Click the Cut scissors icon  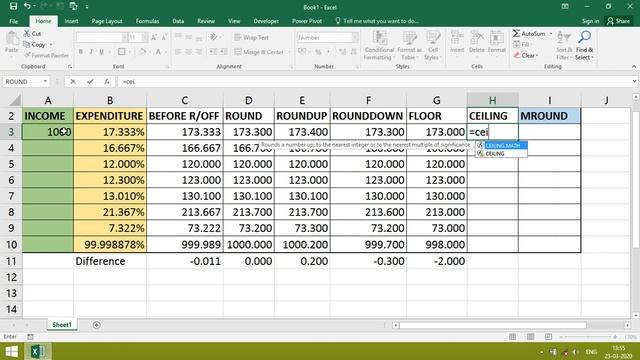click(27, 33)
